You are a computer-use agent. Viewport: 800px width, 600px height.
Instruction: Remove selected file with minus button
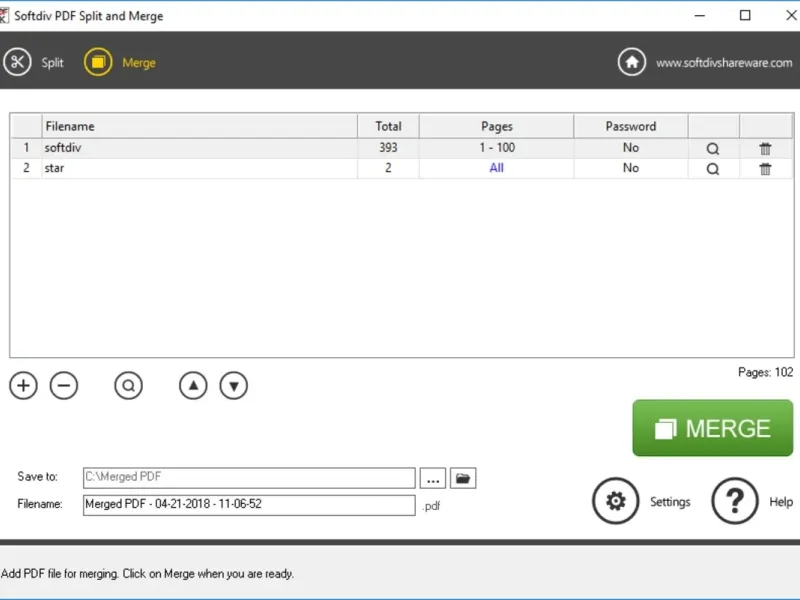coord(64,386)
